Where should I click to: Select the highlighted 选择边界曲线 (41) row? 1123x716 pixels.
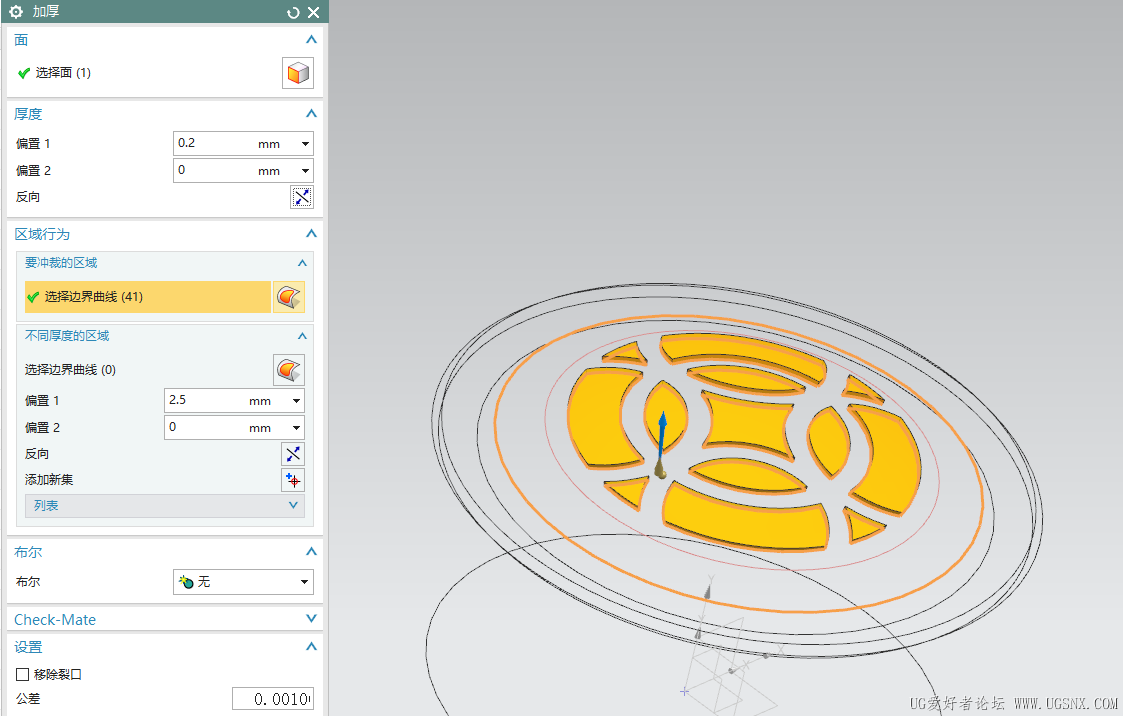tap(148, 296)
